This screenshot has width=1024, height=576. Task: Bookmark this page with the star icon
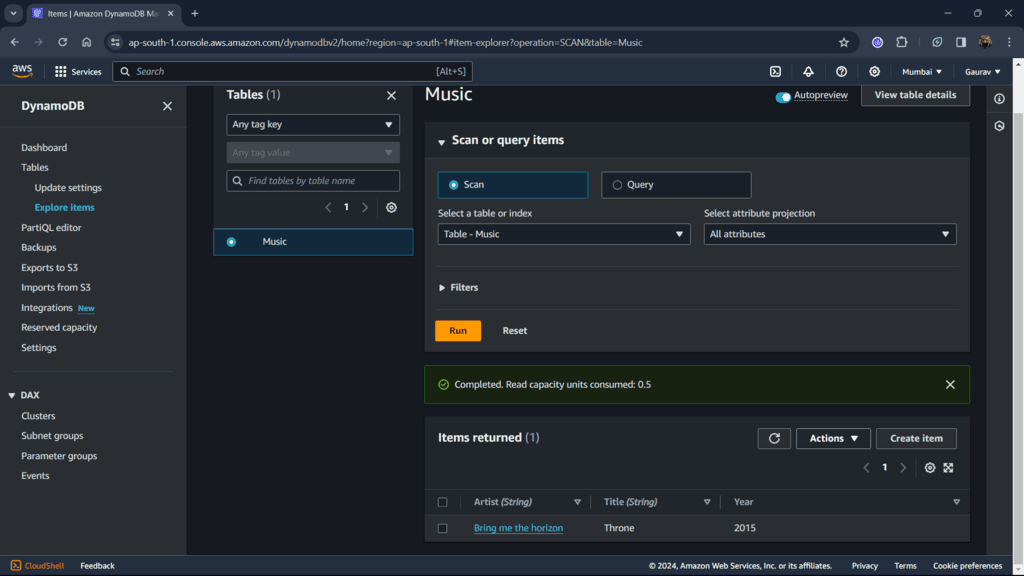844,42
